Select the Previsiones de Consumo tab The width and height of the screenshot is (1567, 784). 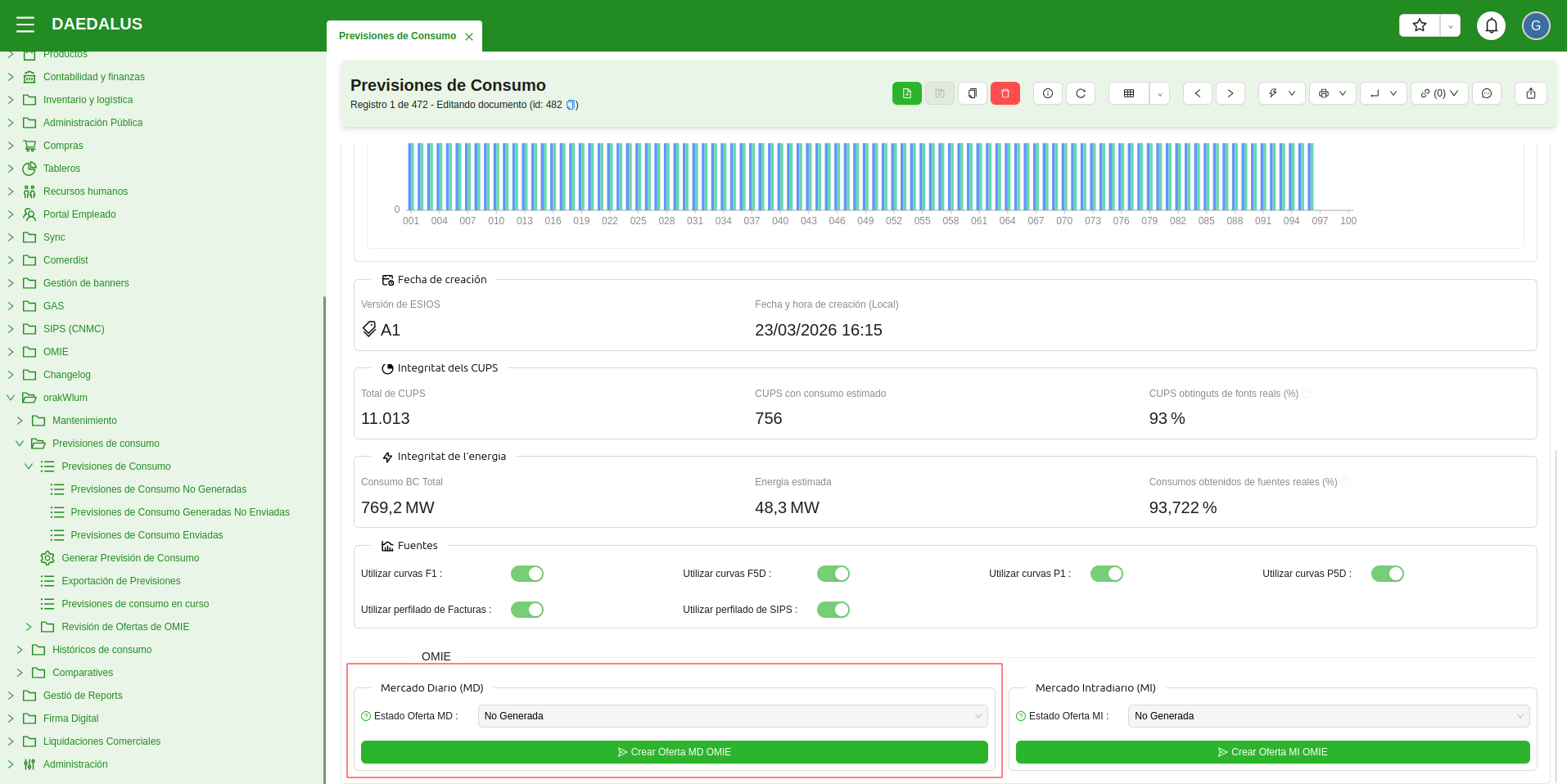397,36
